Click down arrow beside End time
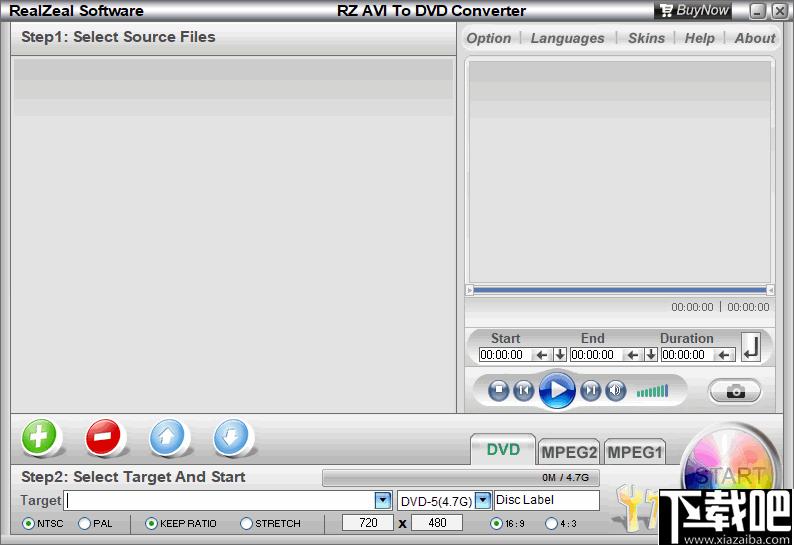 coord(651,355)
